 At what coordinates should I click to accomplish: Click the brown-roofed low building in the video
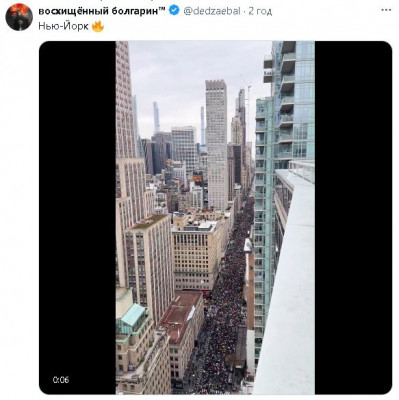pyautogui.click(x=179, y=315)
